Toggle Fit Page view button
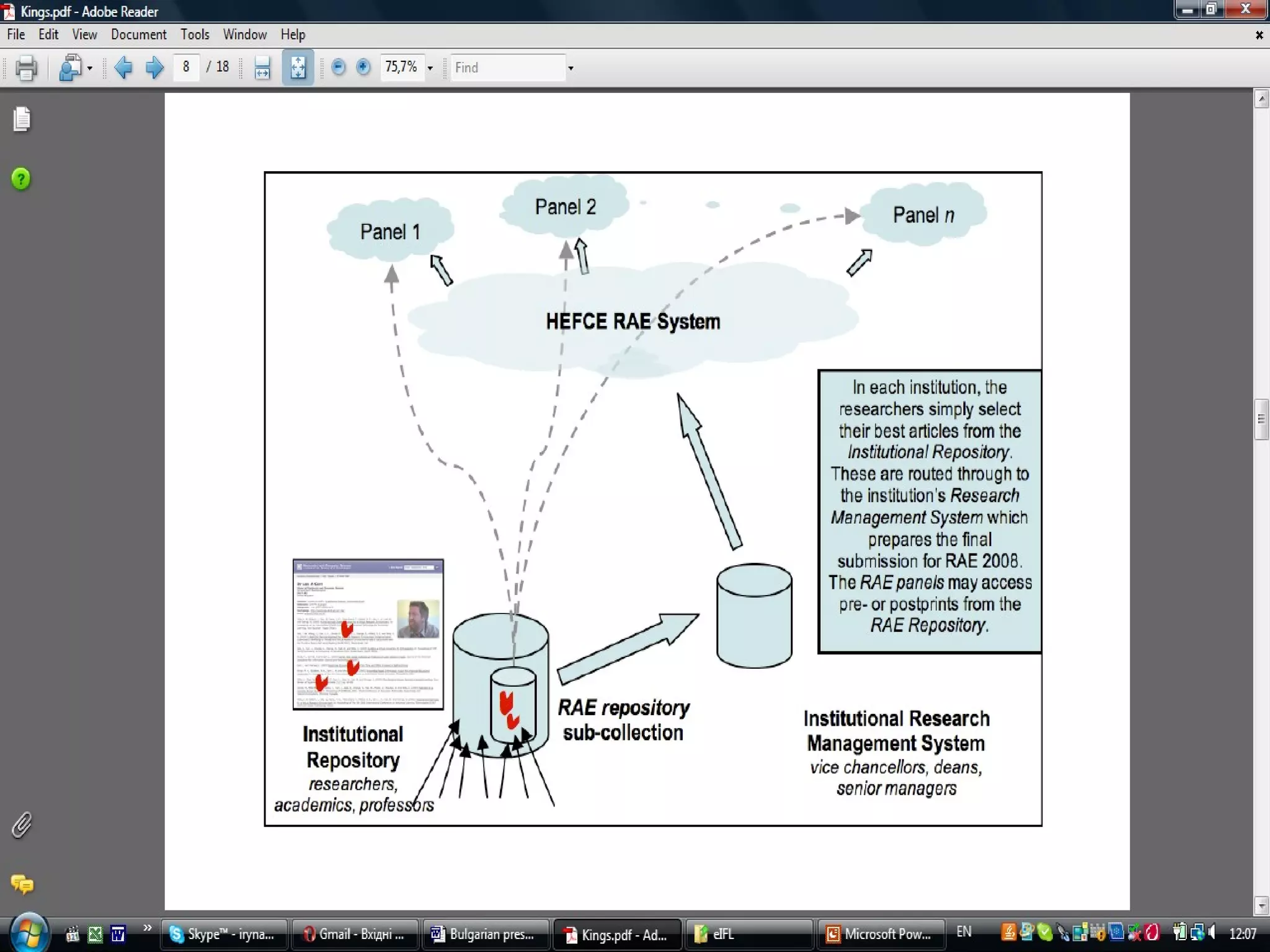 pos(298,68)
